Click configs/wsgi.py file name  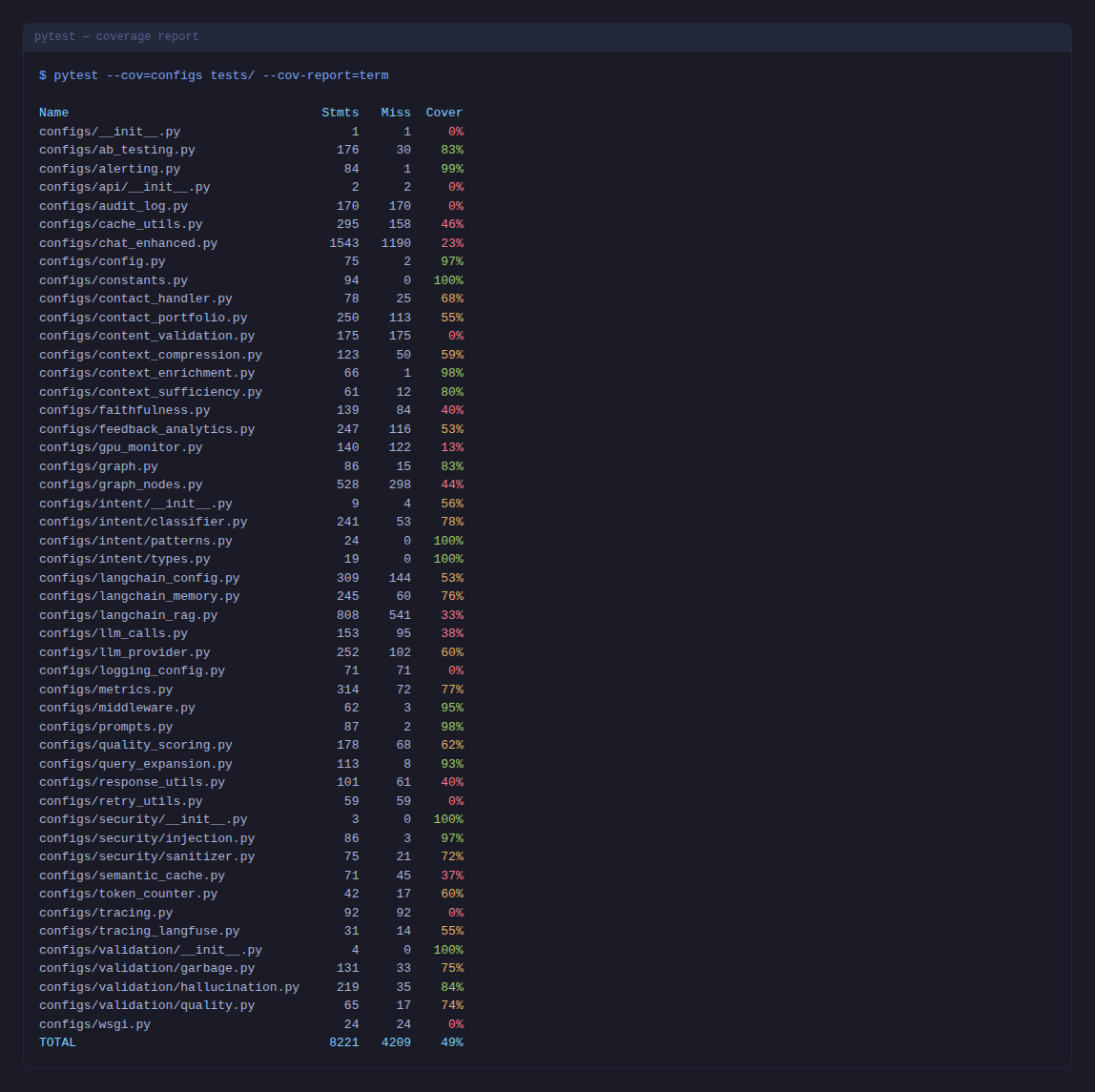tap(94, 1024)
